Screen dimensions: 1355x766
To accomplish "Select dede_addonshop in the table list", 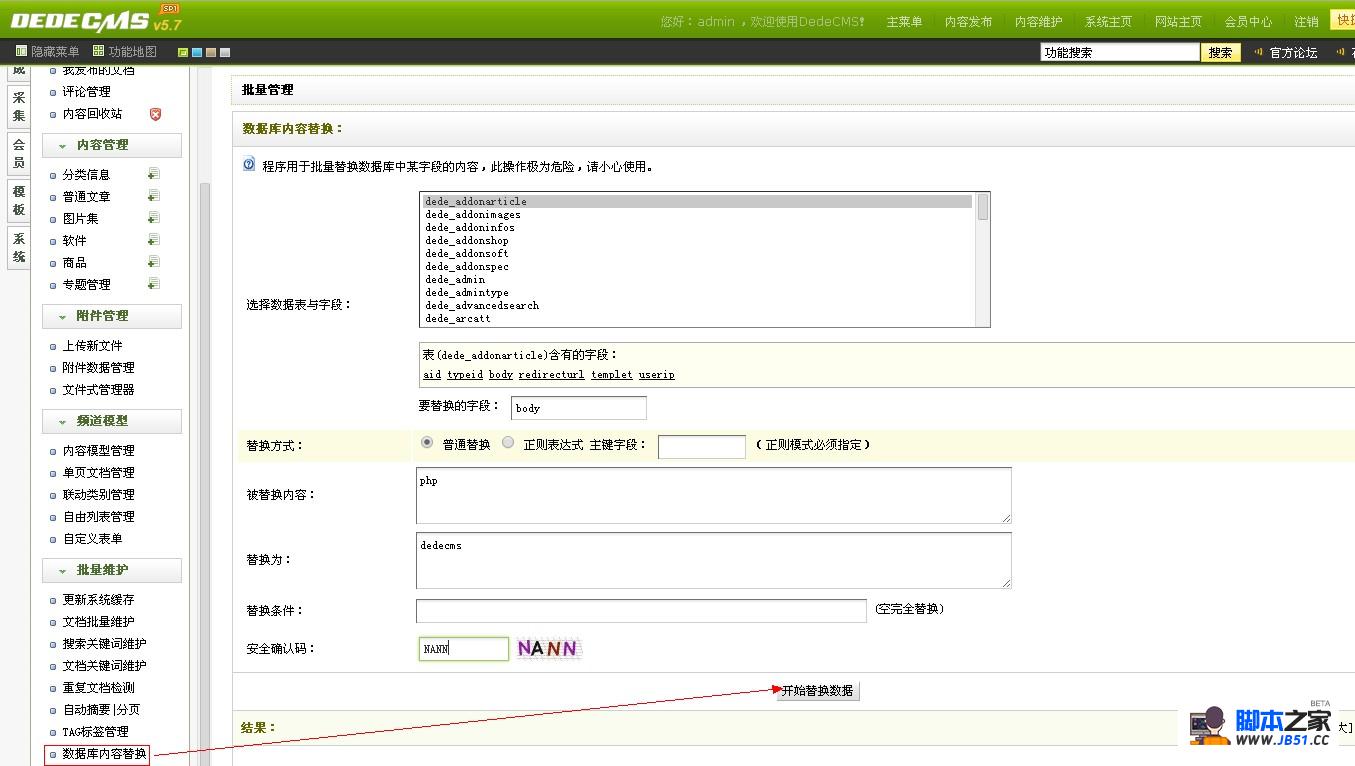I will 697,240.
